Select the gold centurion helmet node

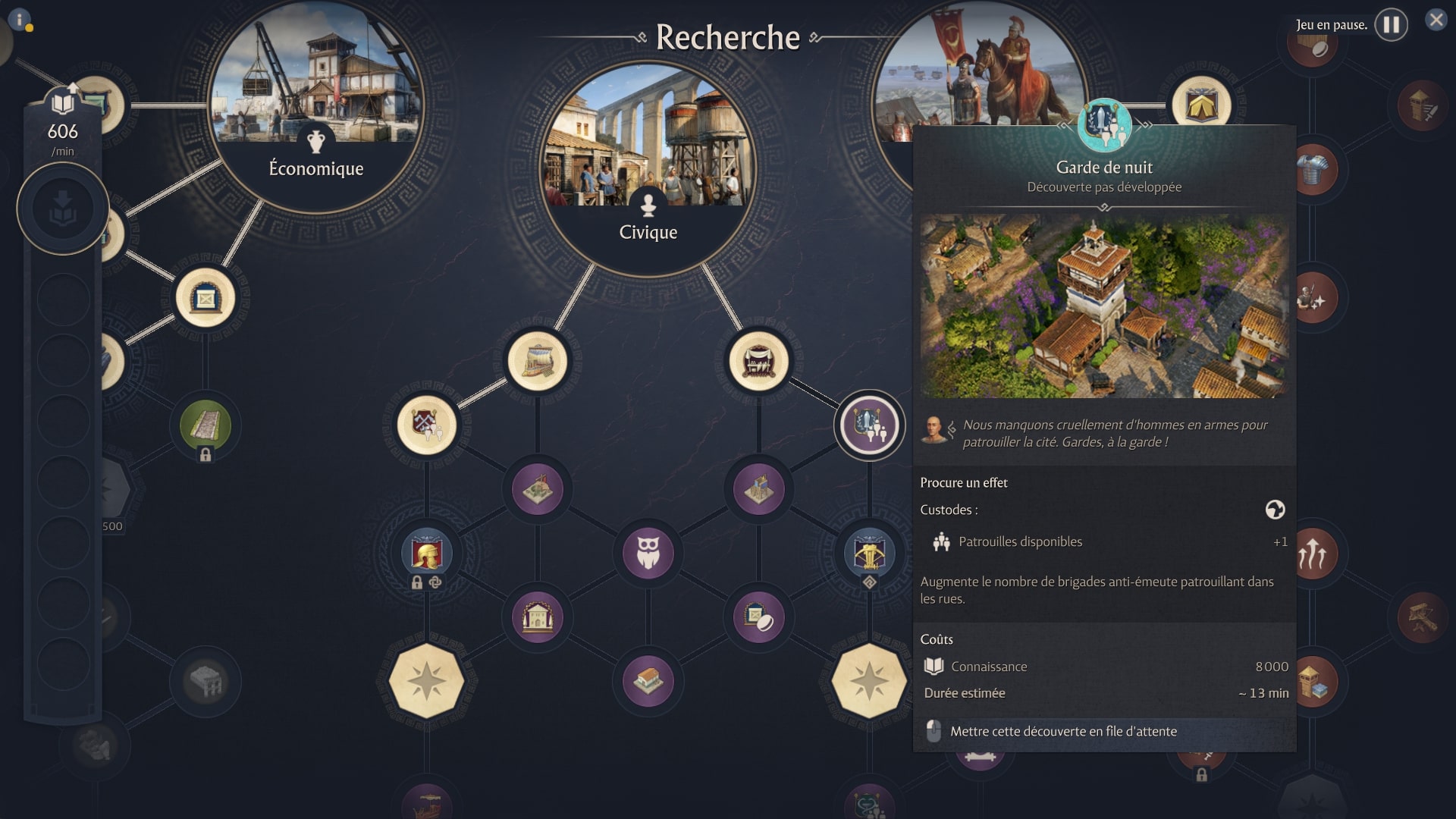point(426,553)
